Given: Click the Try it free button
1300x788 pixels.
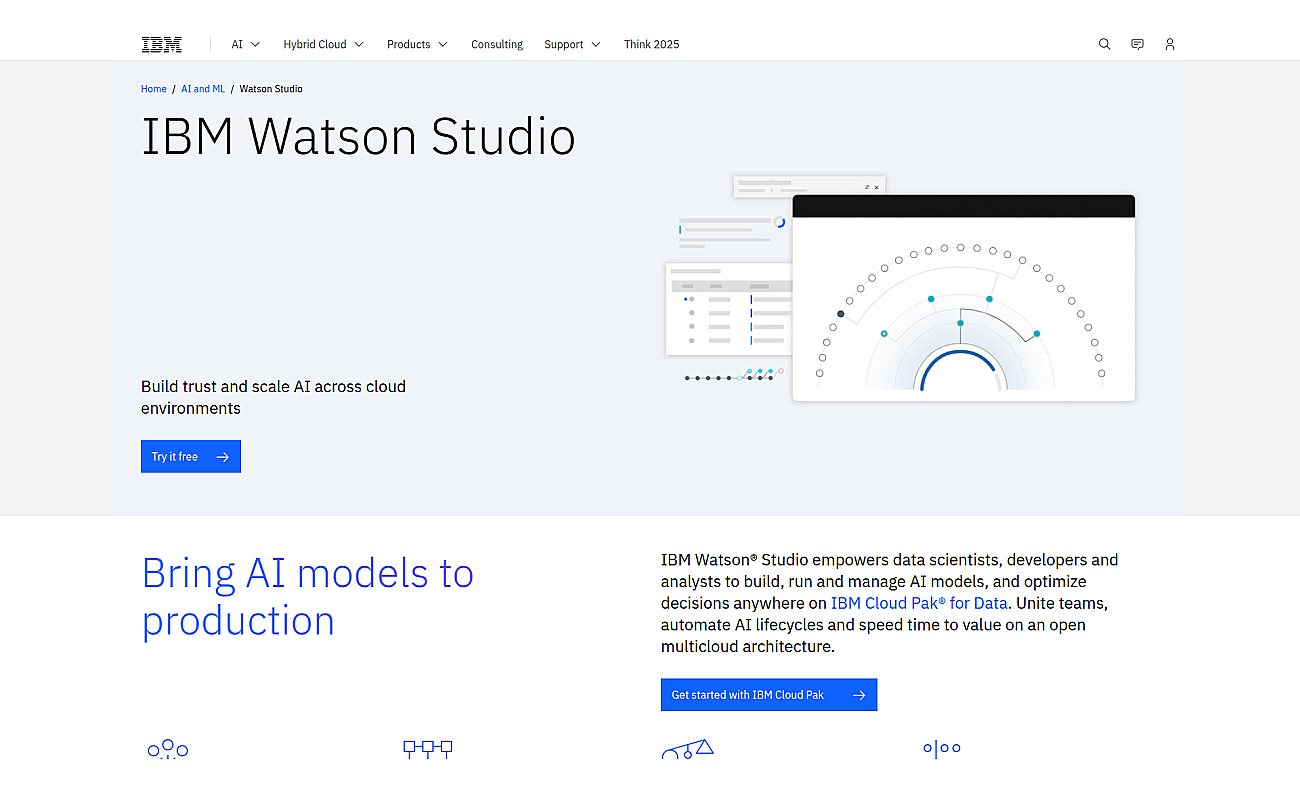Looking at the screenshot, I should [x=191, y=456].
